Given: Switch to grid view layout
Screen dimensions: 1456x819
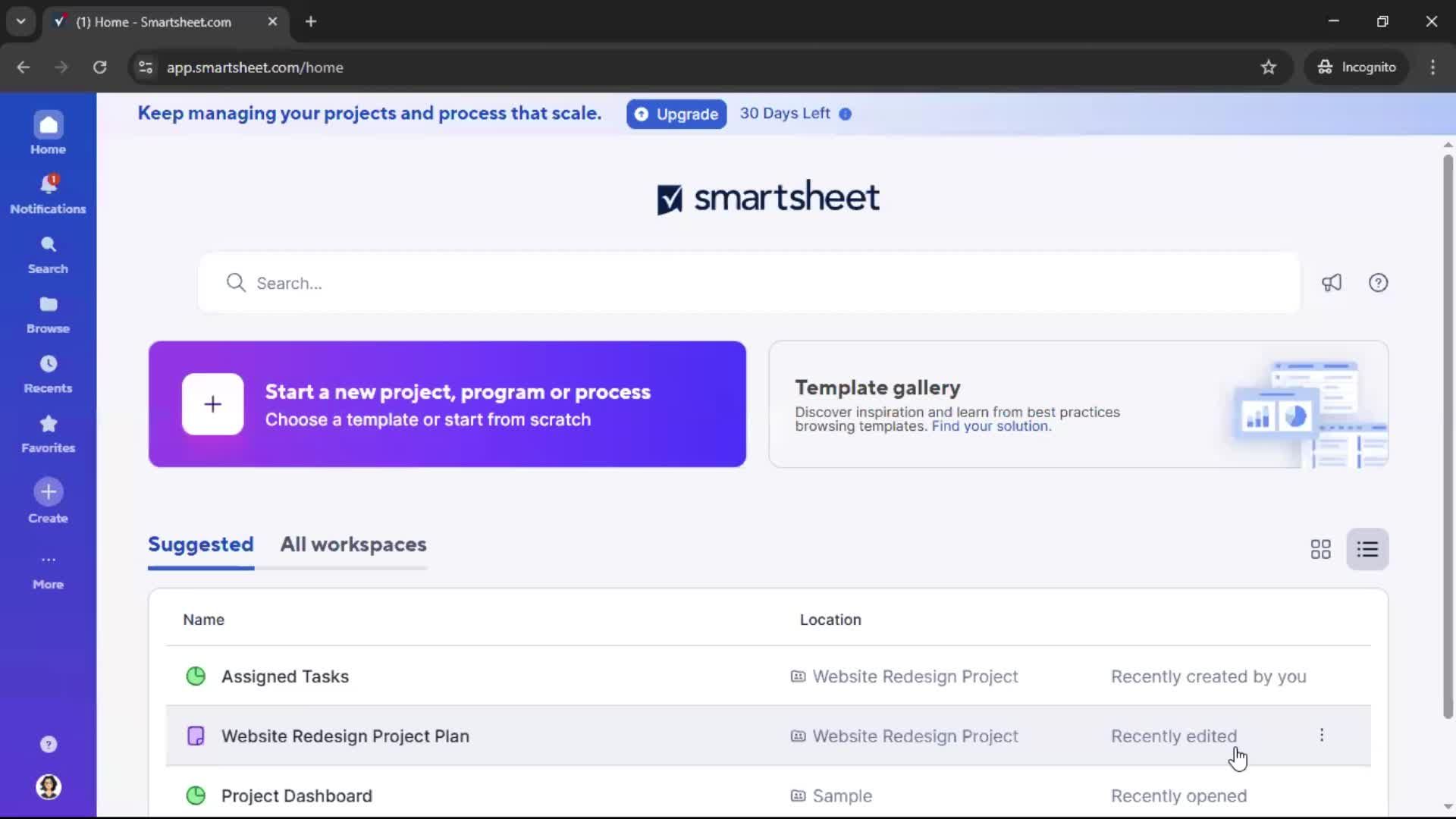Looking at the screenshot, I should [x=1320, y=549].
